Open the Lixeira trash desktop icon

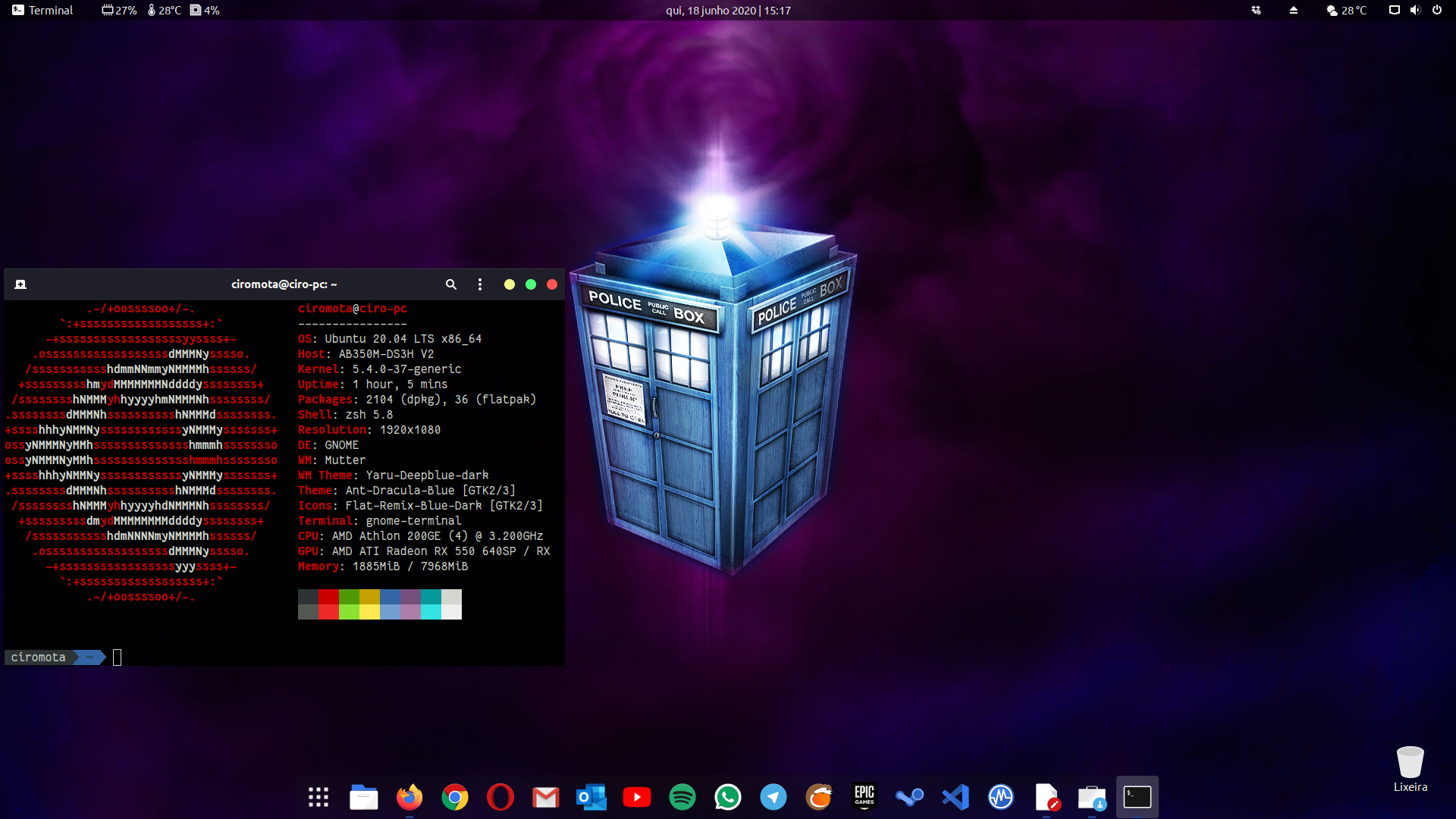pyautogui.click(x=1410, y=767)
